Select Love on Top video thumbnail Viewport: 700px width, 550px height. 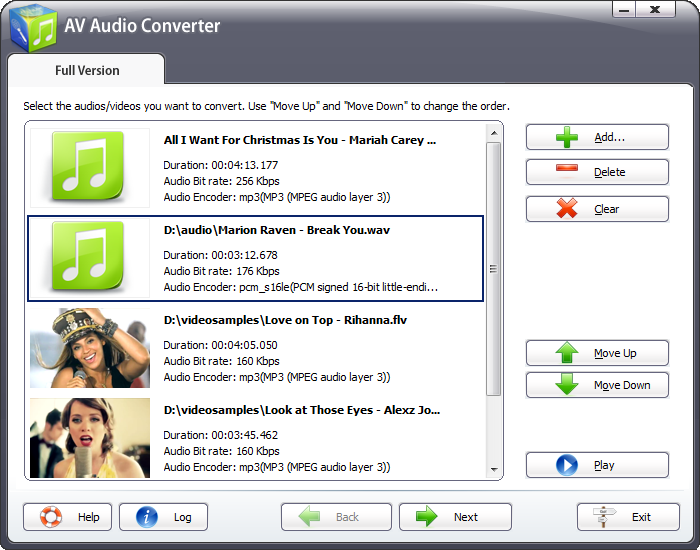(90, 348)
